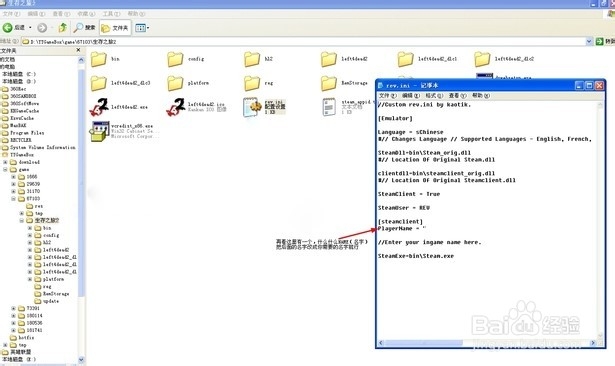The height and width of the screenshot is (366, 615).
Task: Select 本地磁盘 (C:) drive in tree
Action: pyautogui.click(x=19, y=74)
